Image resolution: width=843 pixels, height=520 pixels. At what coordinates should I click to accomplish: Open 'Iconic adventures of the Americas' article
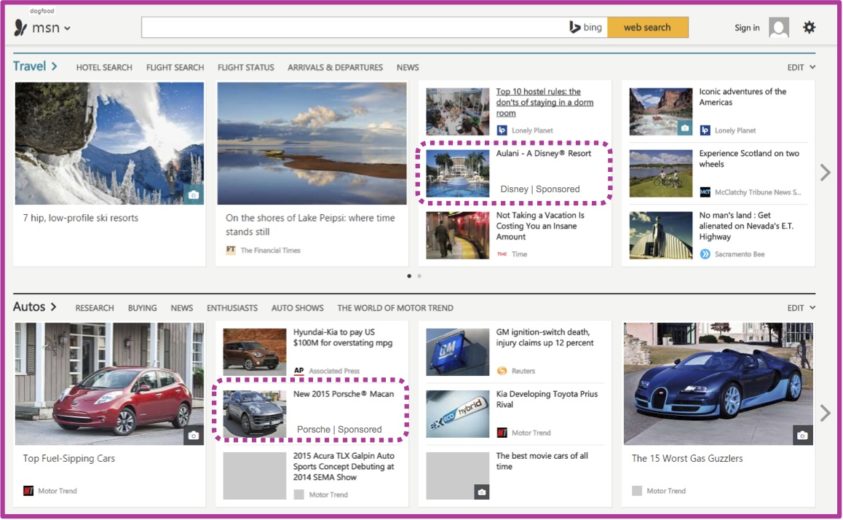[742, 97]
